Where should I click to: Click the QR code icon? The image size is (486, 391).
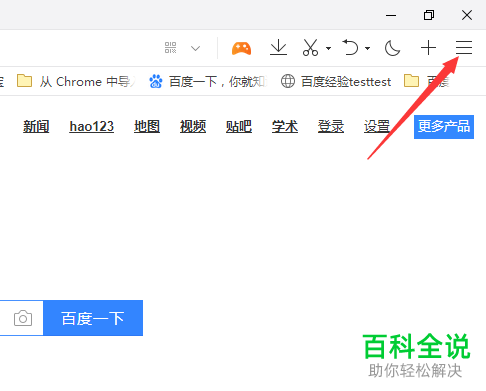170,48
